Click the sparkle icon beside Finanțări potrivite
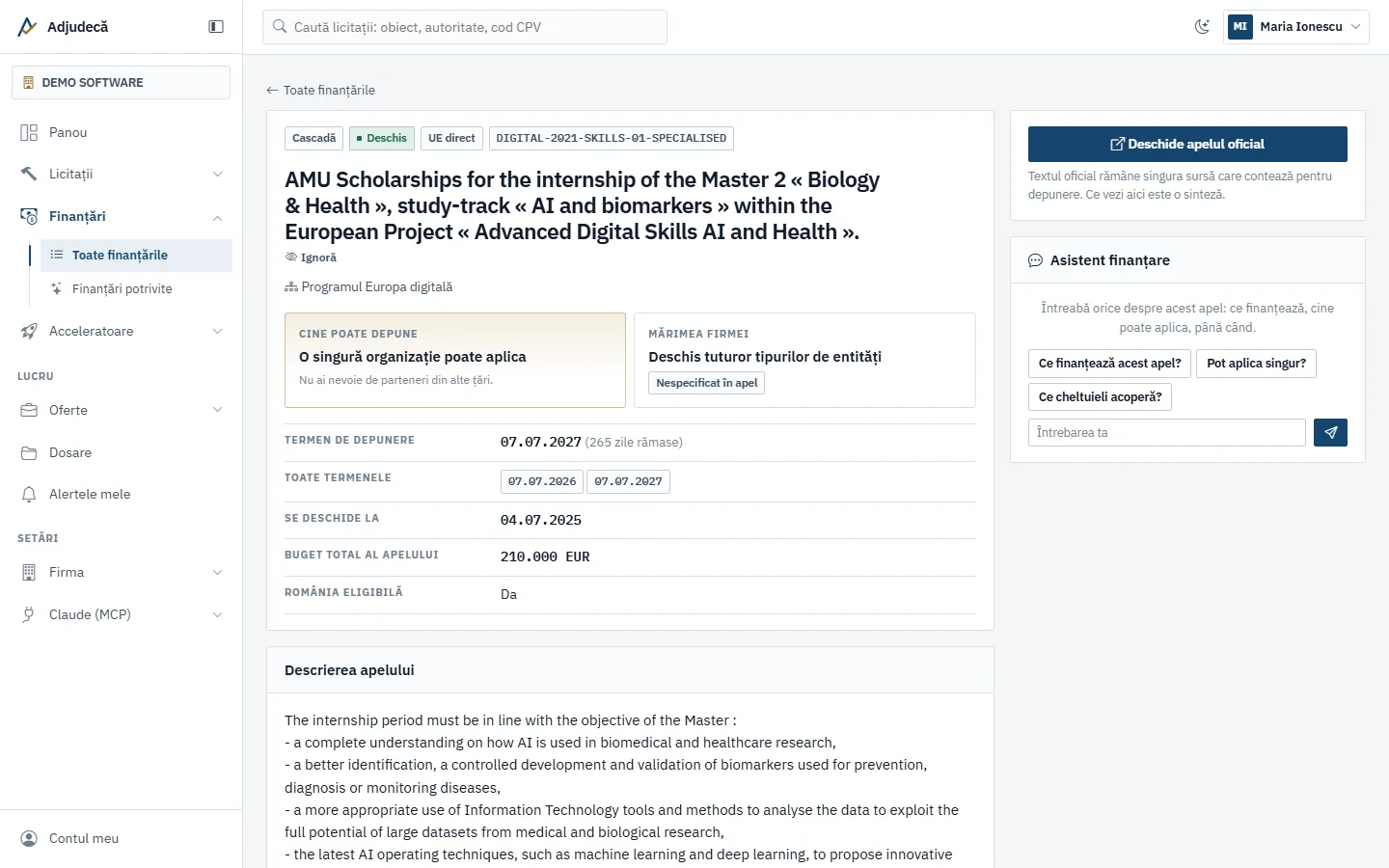This screenshot has width=1389, height=868. pyautogui.click(x=56, y=288)
